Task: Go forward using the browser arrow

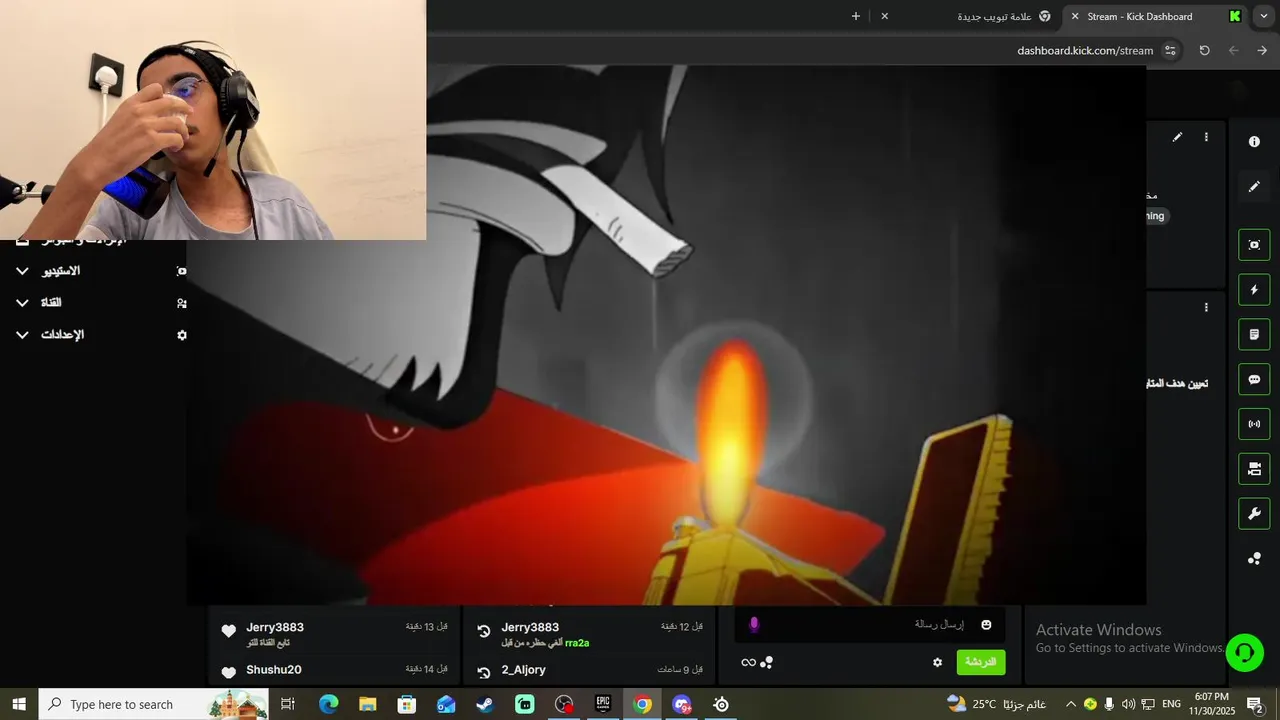Action: (1262, 50)
